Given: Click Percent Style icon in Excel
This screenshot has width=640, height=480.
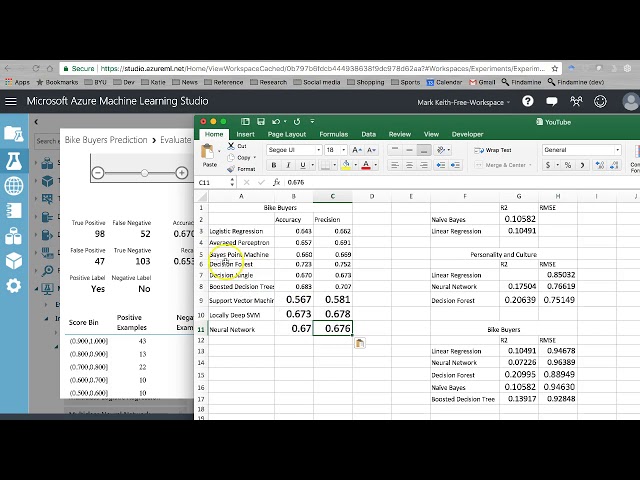Looking at the screenshot, I should click(568, 165).
